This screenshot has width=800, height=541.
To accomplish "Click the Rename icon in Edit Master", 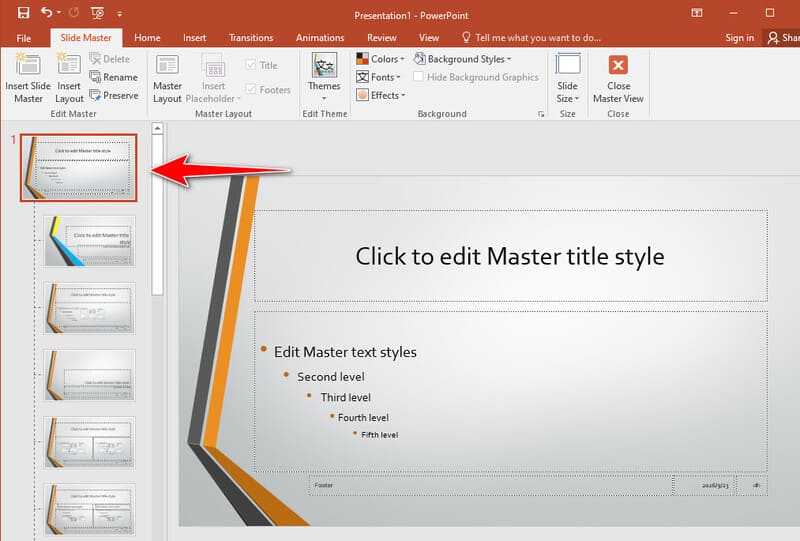I will pos(95,77).
